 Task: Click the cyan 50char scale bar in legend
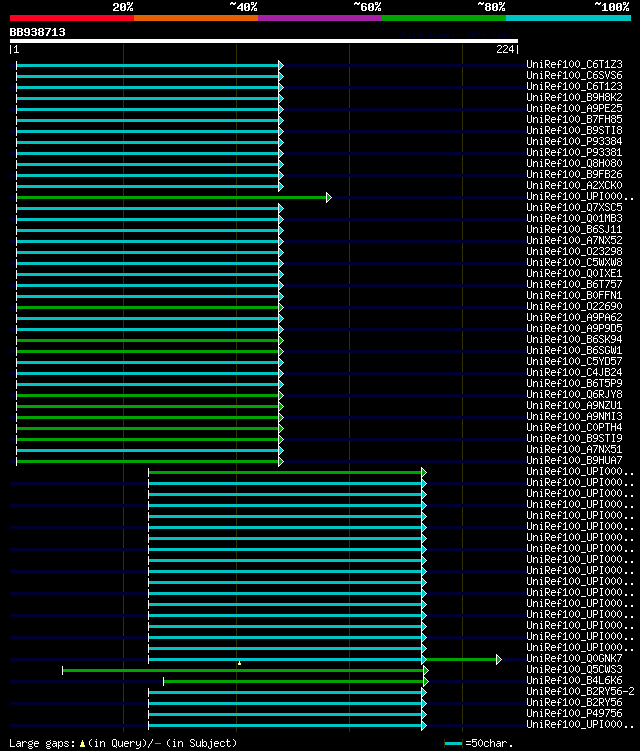click(x=453, y=744)
